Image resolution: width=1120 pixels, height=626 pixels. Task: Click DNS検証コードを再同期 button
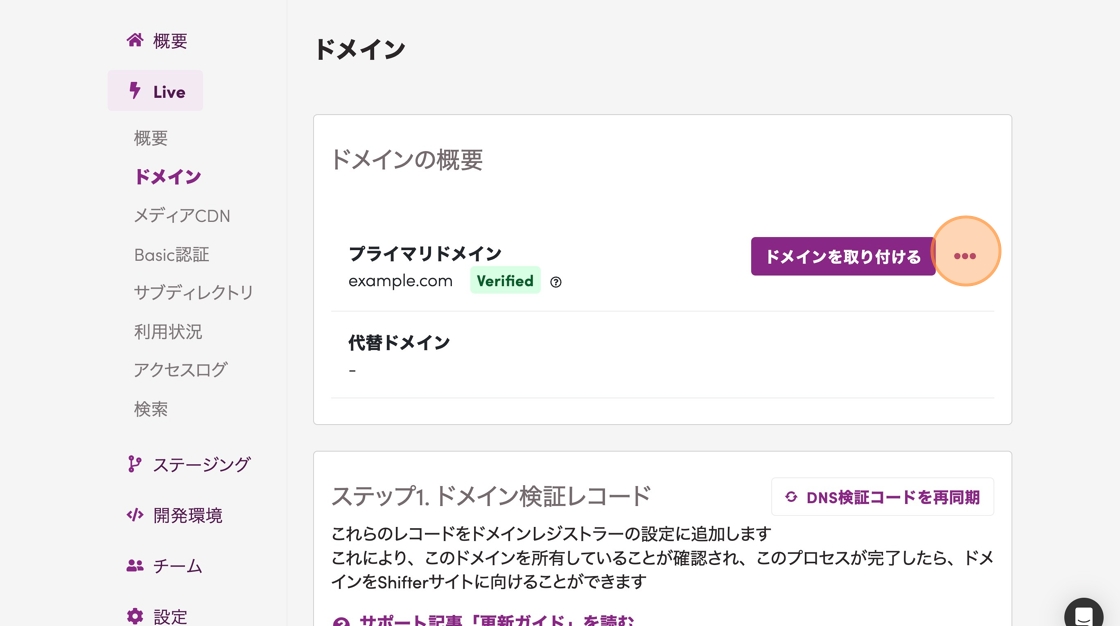pos(882,497)
